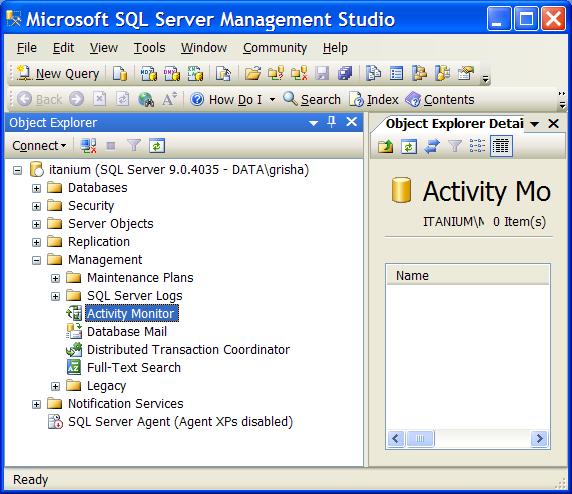Select Distributed Transaction Coordinator node
This screenshot has height=494, width=572.
click(x=188, y=350)
